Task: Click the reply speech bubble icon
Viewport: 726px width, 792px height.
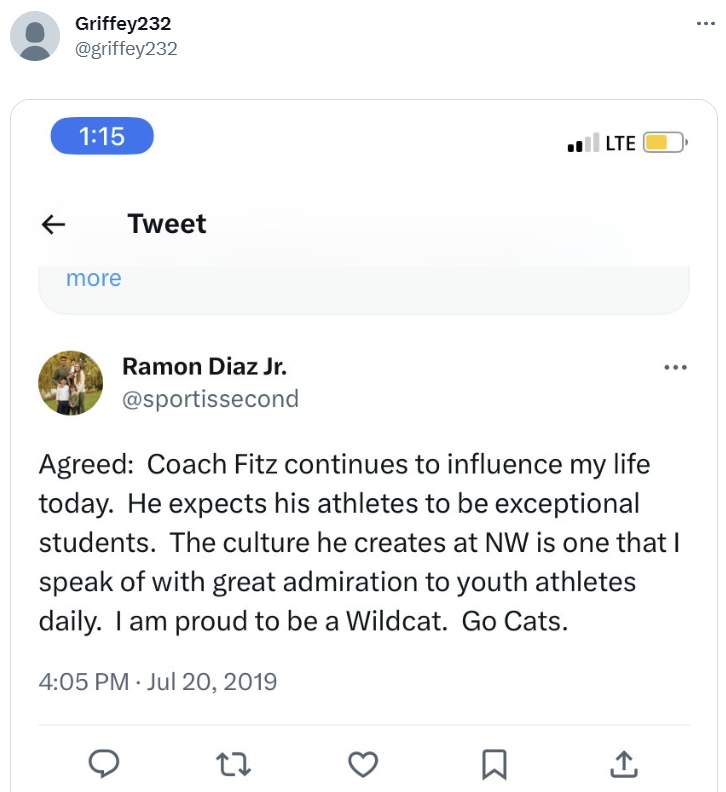Action: (x=105, y=764)
